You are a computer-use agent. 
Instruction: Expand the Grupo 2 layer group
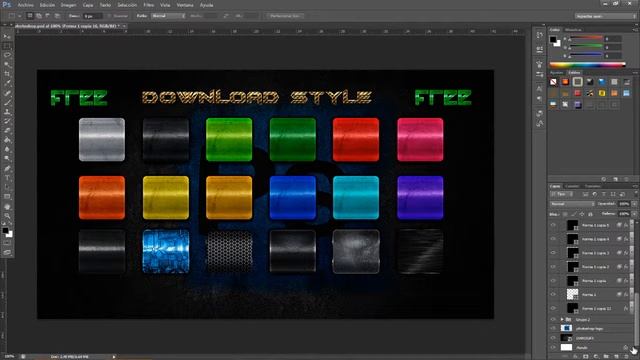(x=562, y=319)
